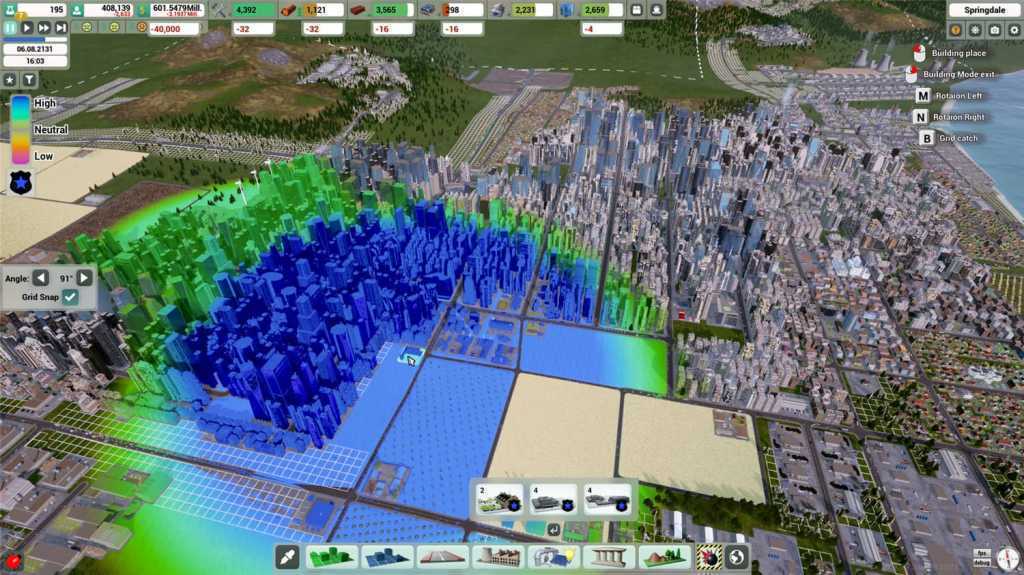This screenshot has width=1024, height=575.
Task: Open the parks and terrain category
Action: coord(663,557)
